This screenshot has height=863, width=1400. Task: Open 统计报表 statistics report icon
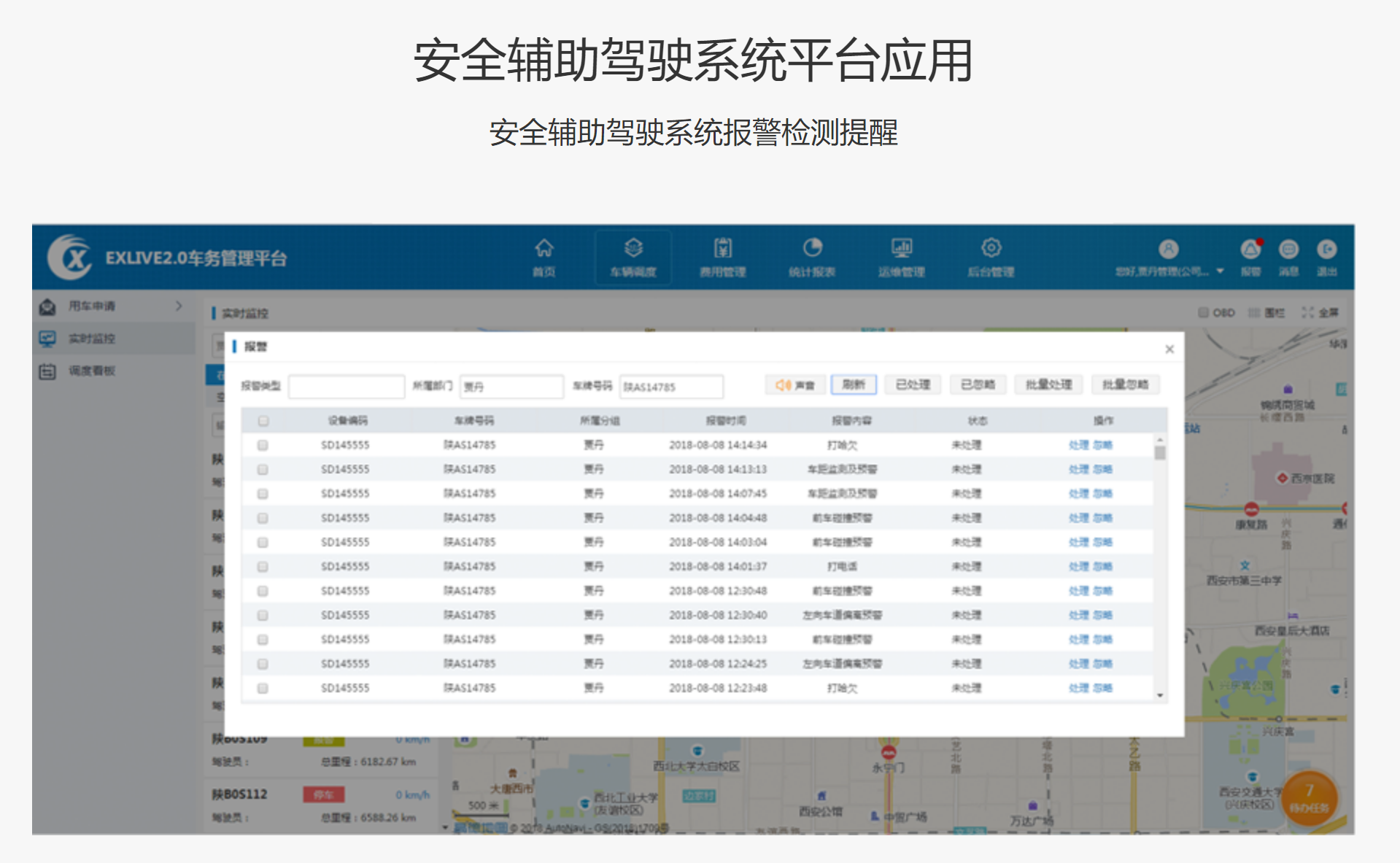click(x=812, y=249)
